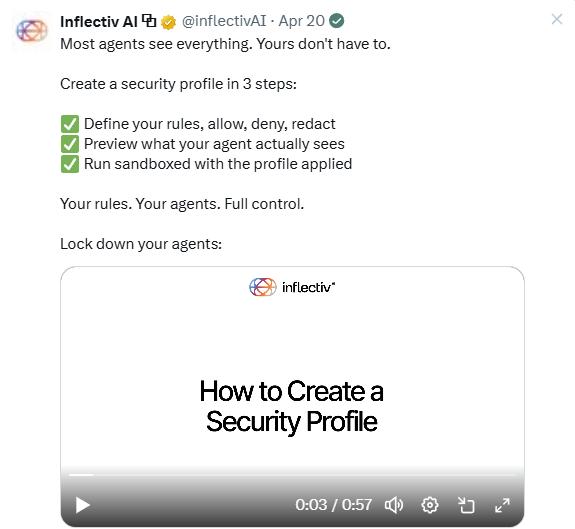Click the checkmark beside Preview what your agent

[70, 144]
